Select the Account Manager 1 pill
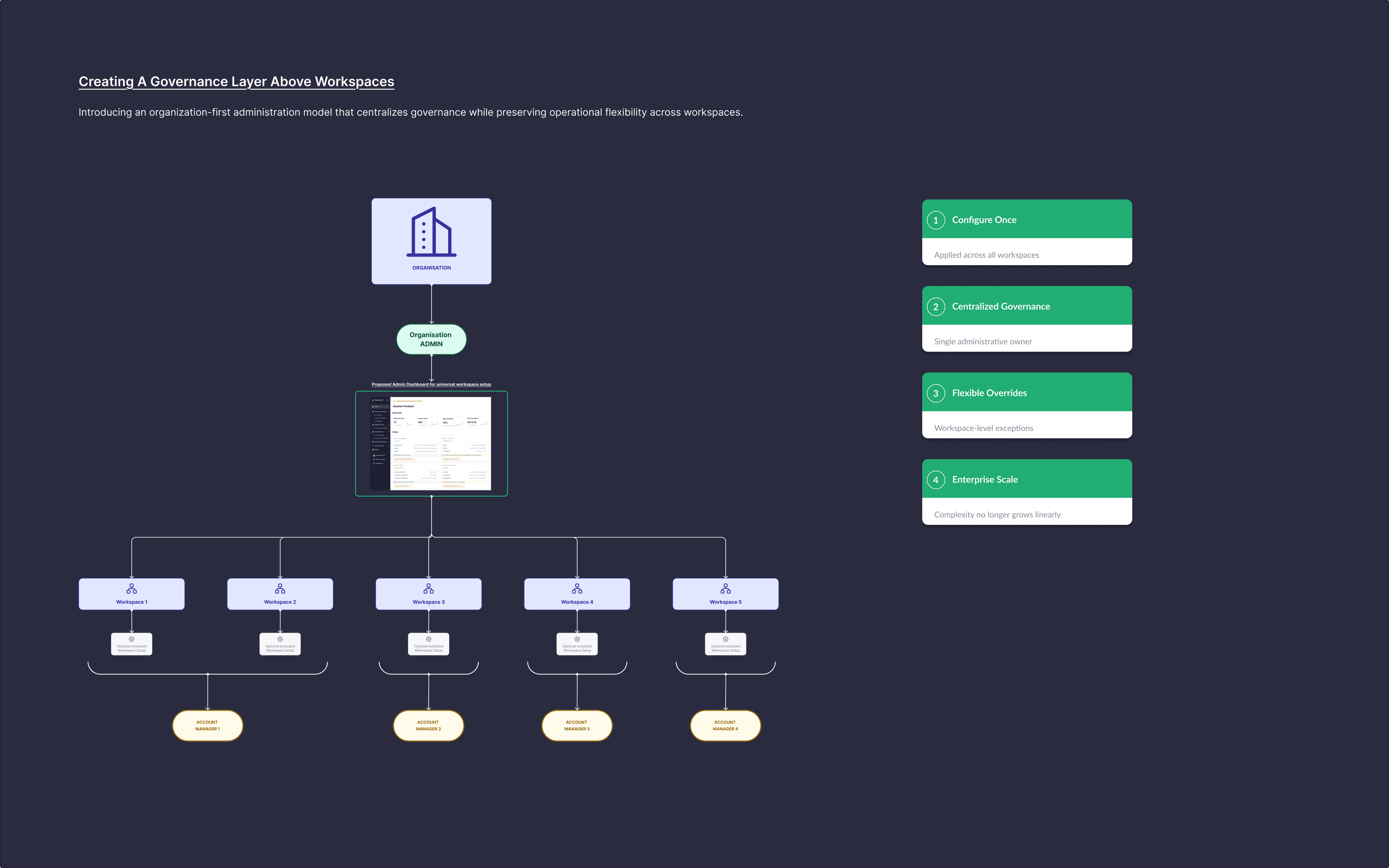Image resolution: width=1389 pixels, height=868 pixels. pyautogui.click(x=207, y=726)
